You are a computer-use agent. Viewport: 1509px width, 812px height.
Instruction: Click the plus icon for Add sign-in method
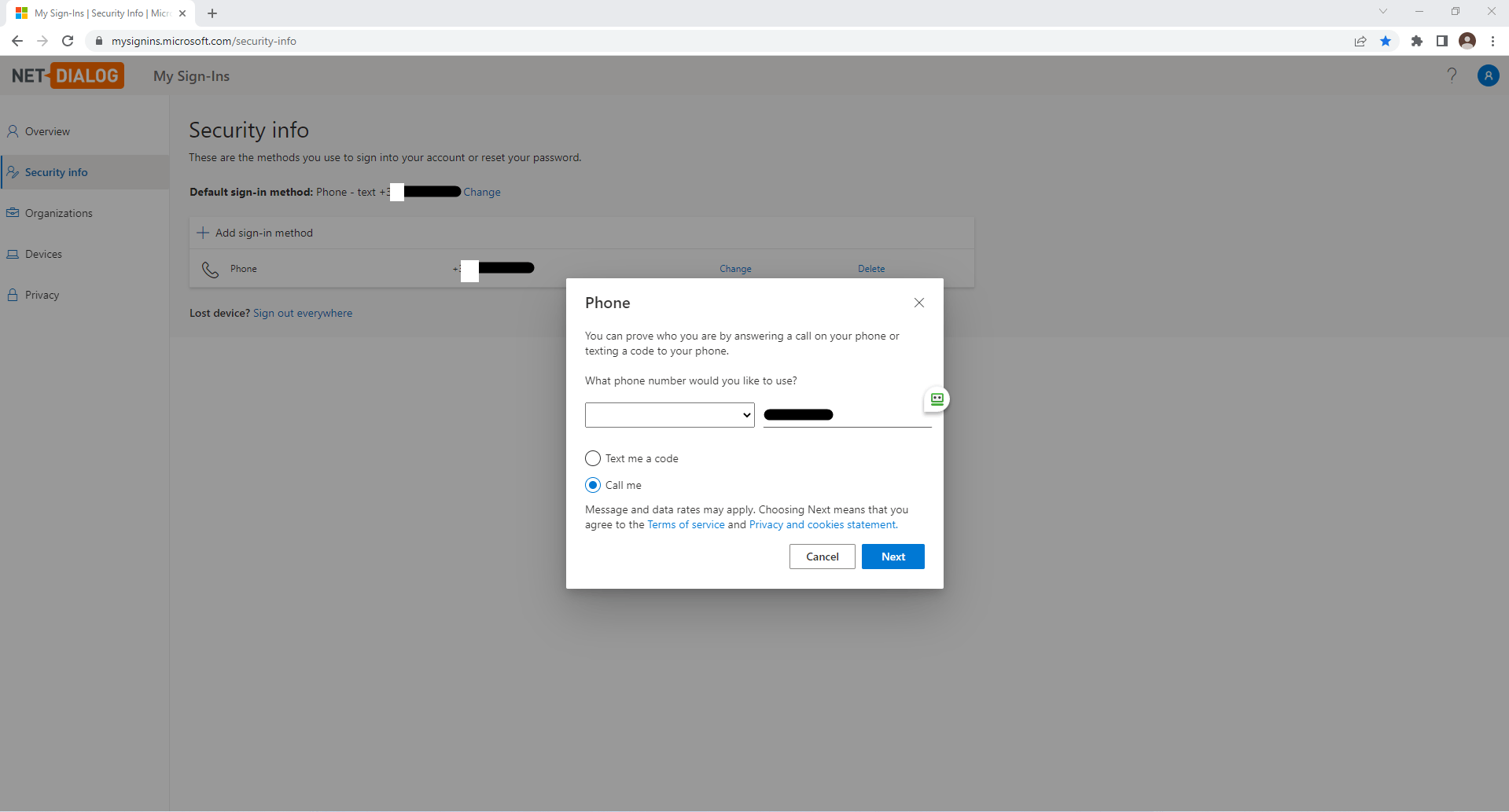click(203, 233)
